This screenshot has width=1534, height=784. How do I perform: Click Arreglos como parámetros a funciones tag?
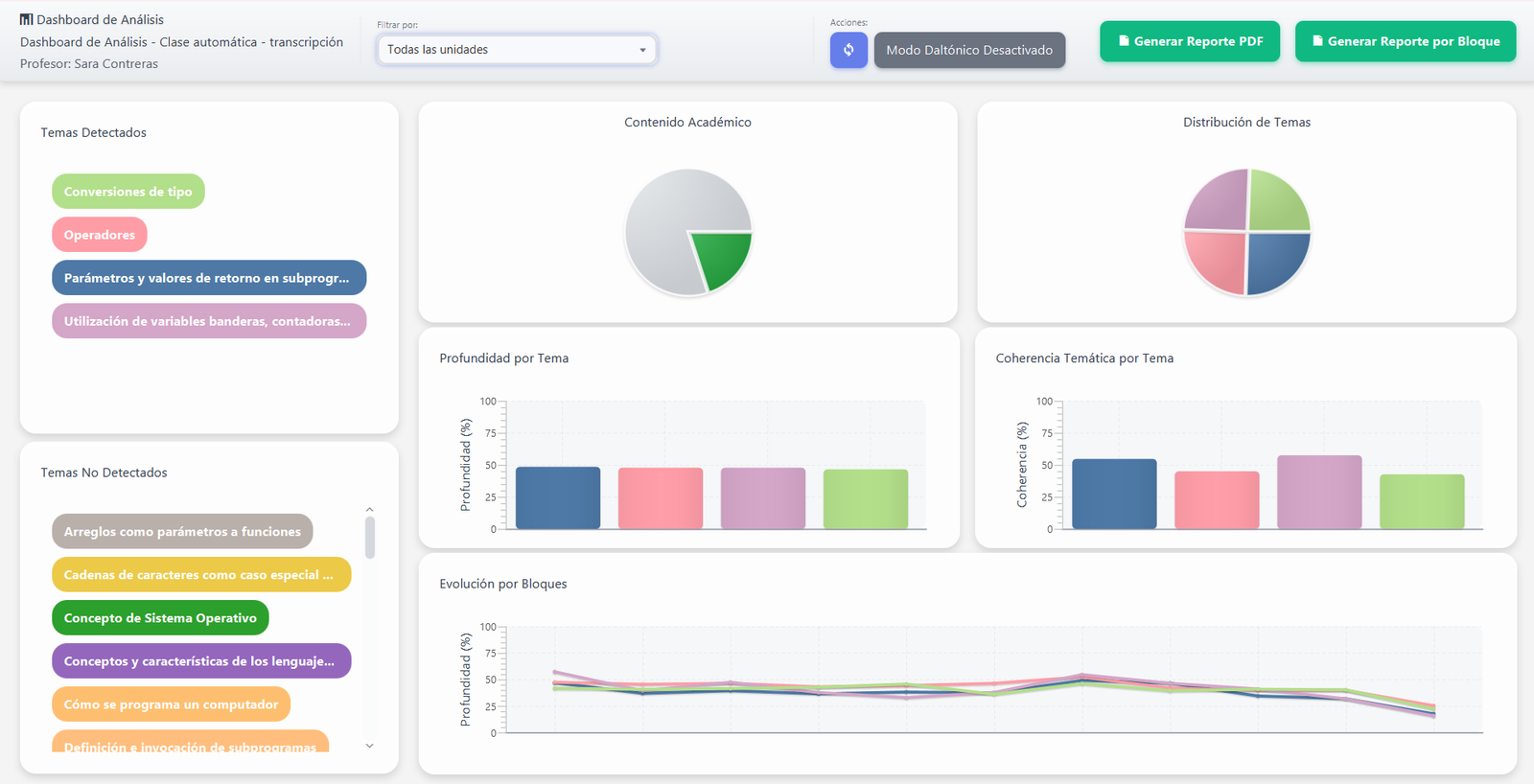point(182,531)
